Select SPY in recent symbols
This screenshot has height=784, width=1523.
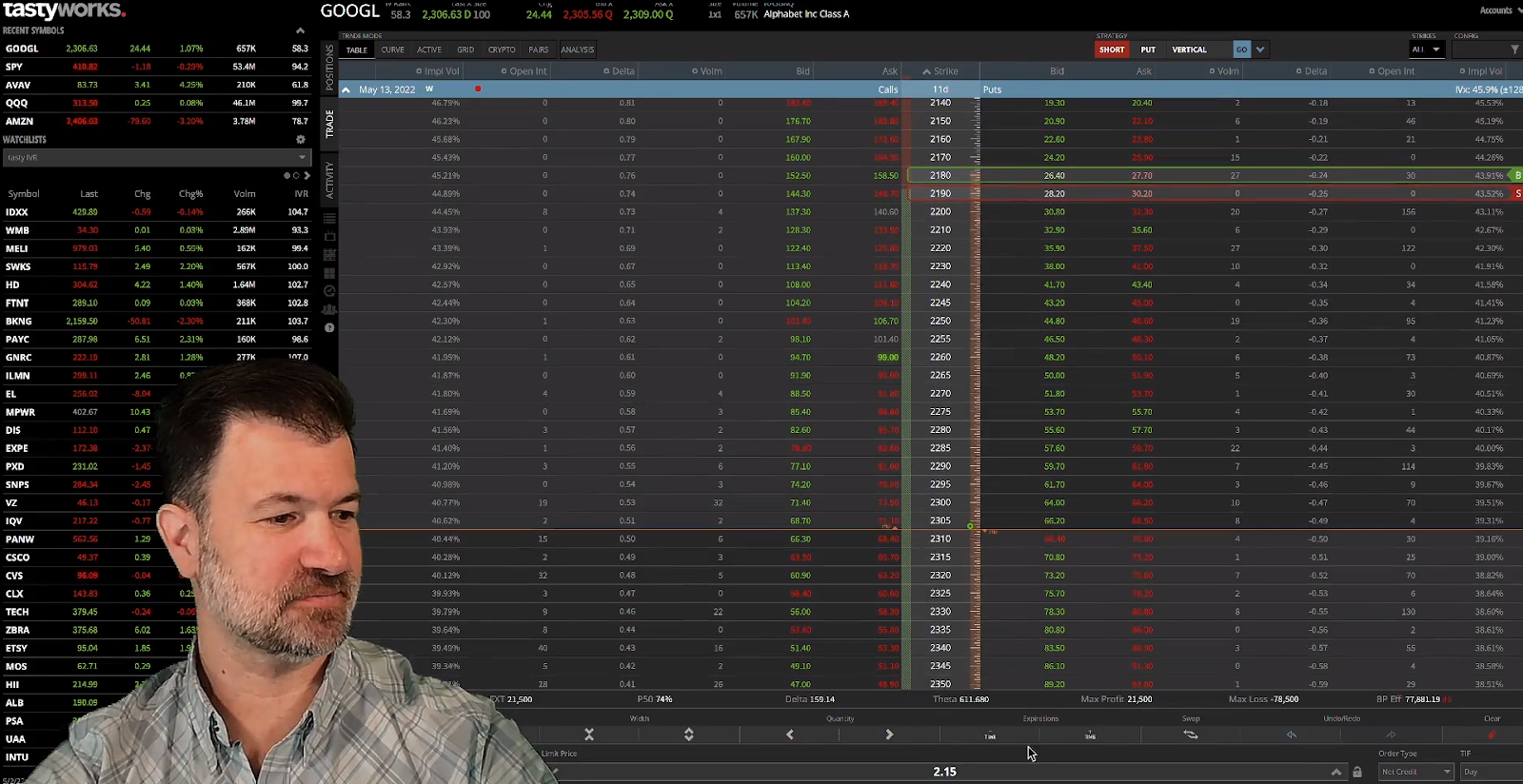(156, 67)
